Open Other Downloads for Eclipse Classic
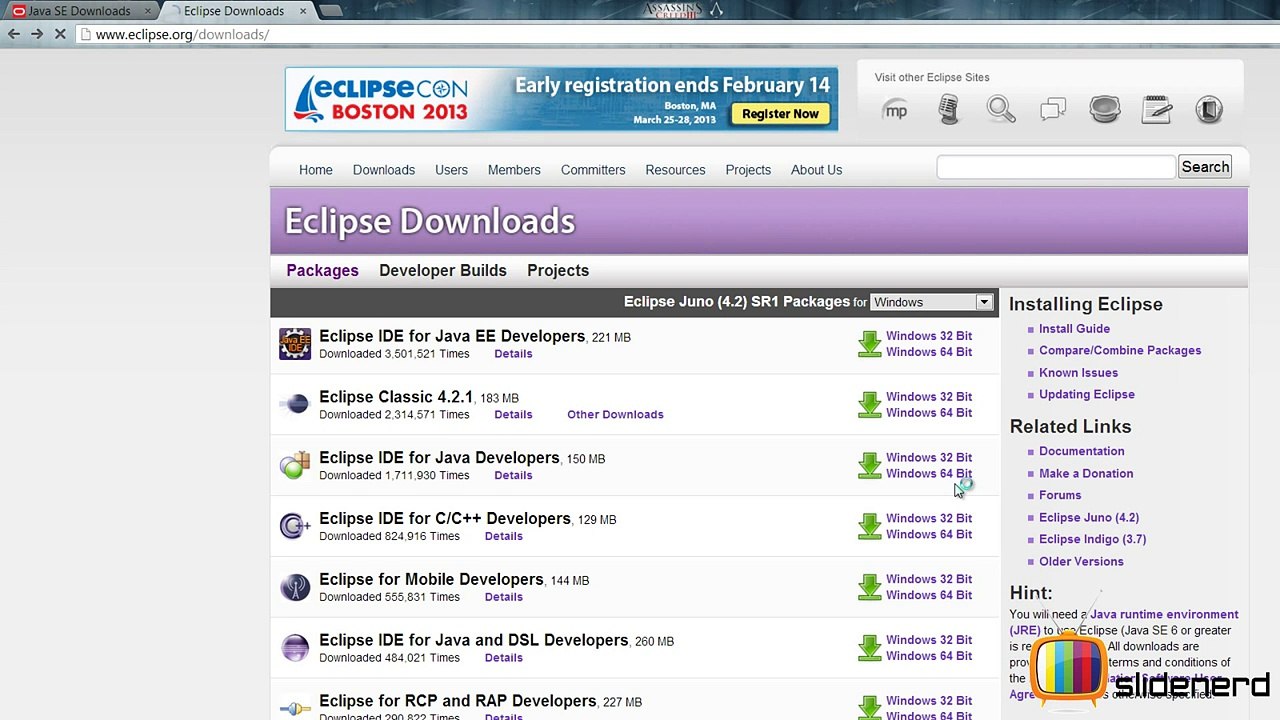 click(615, 415)
